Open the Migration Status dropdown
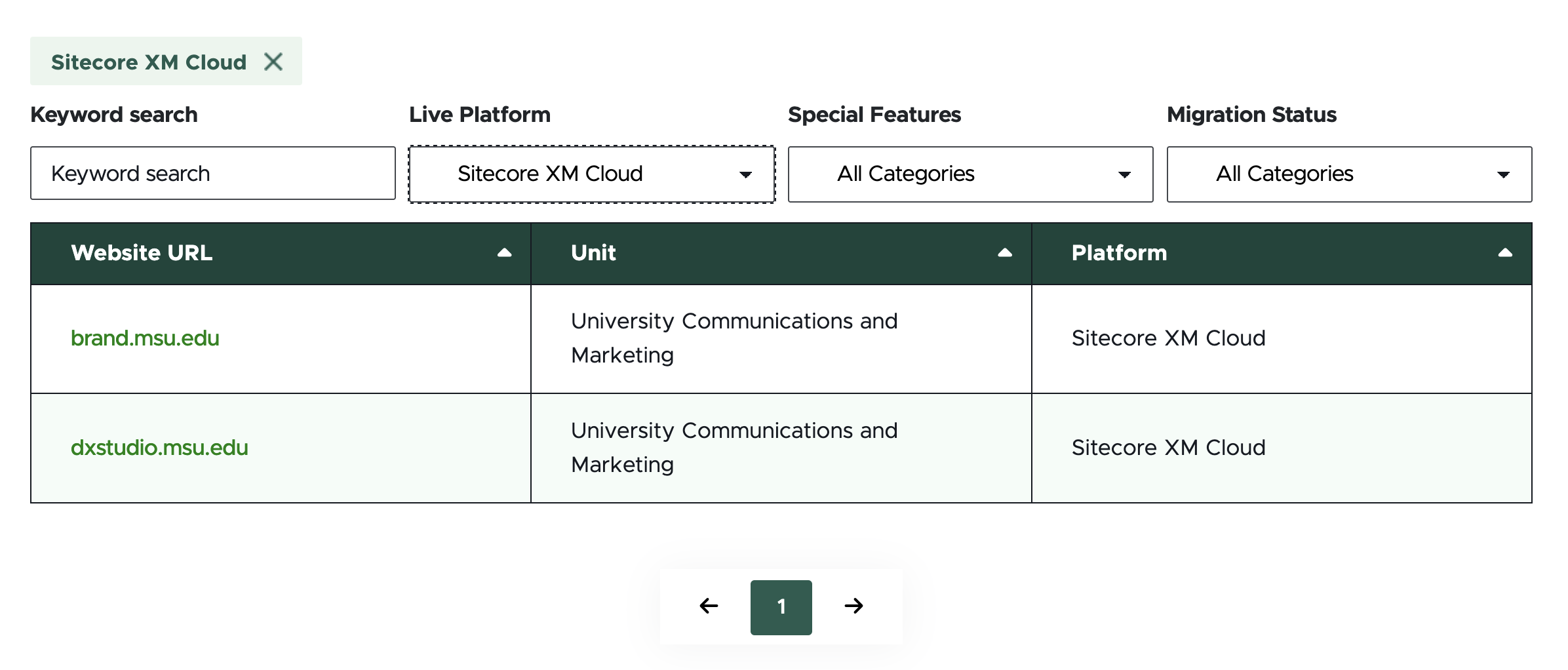1568x670 pixels. tap(1349, 174)
